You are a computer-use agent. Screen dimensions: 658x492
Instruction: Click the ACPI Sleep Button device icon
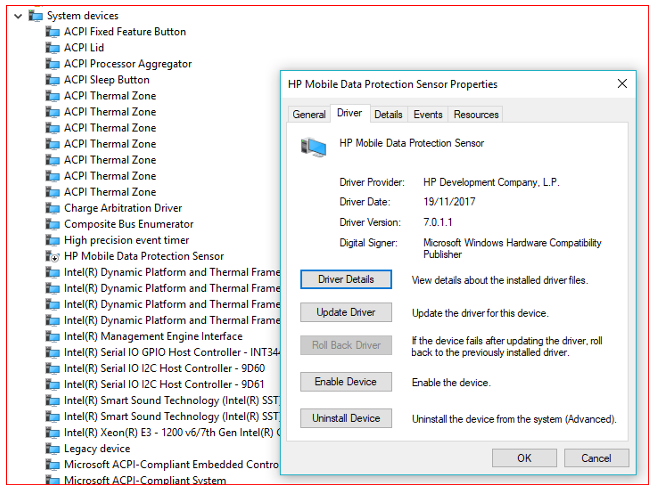coord(52,80)
